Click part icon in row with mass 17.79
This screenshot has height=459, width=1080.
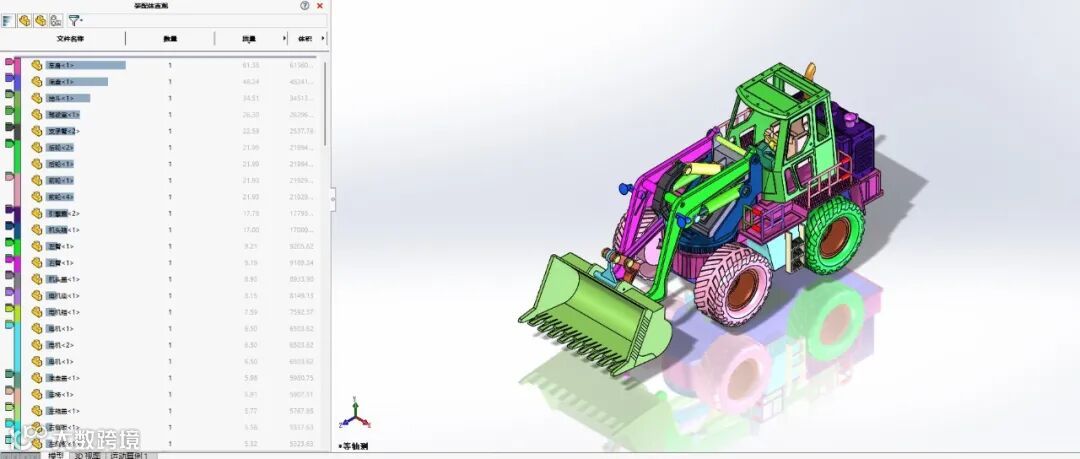pos(37,213)
